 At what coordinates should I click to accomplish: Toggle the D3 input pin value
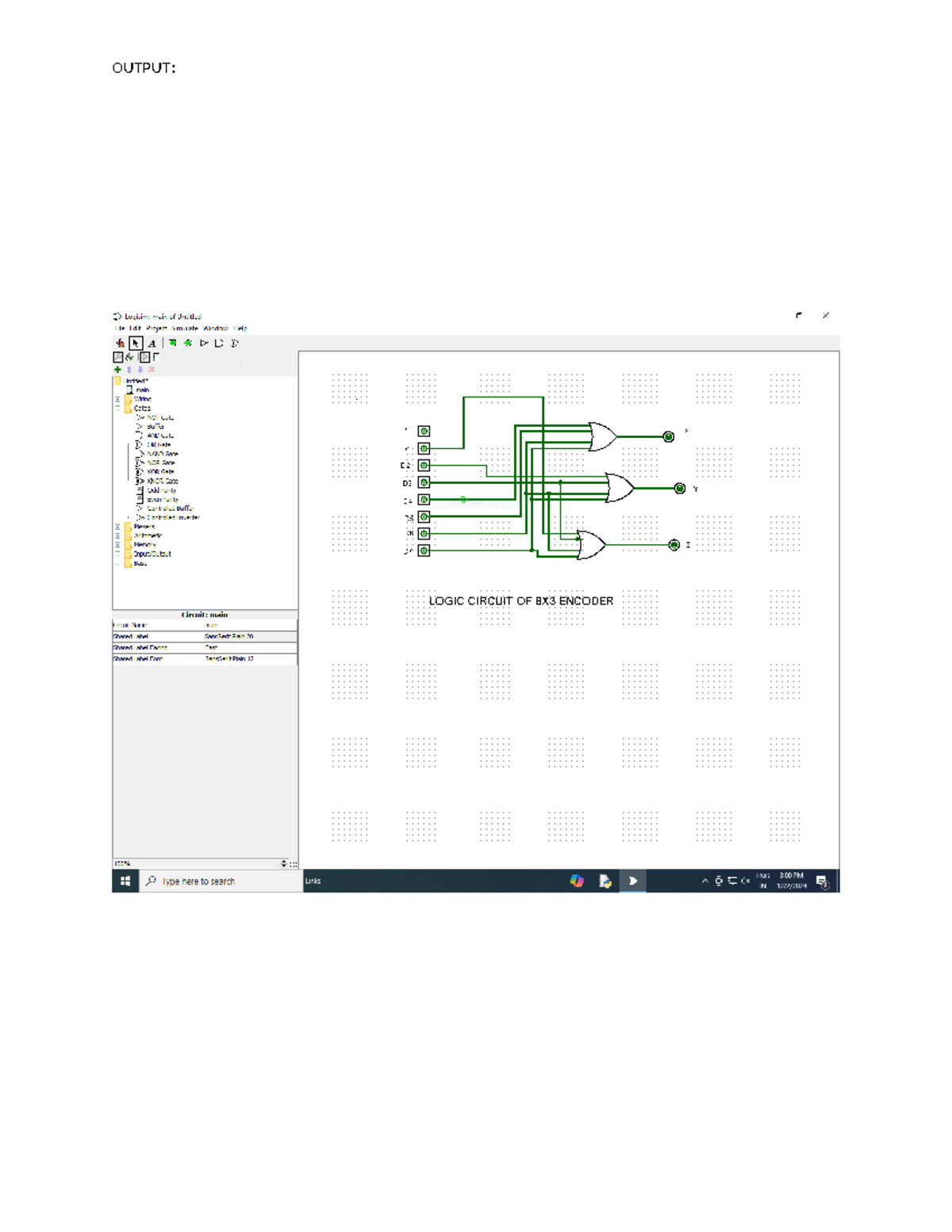(x=424, y=482)
